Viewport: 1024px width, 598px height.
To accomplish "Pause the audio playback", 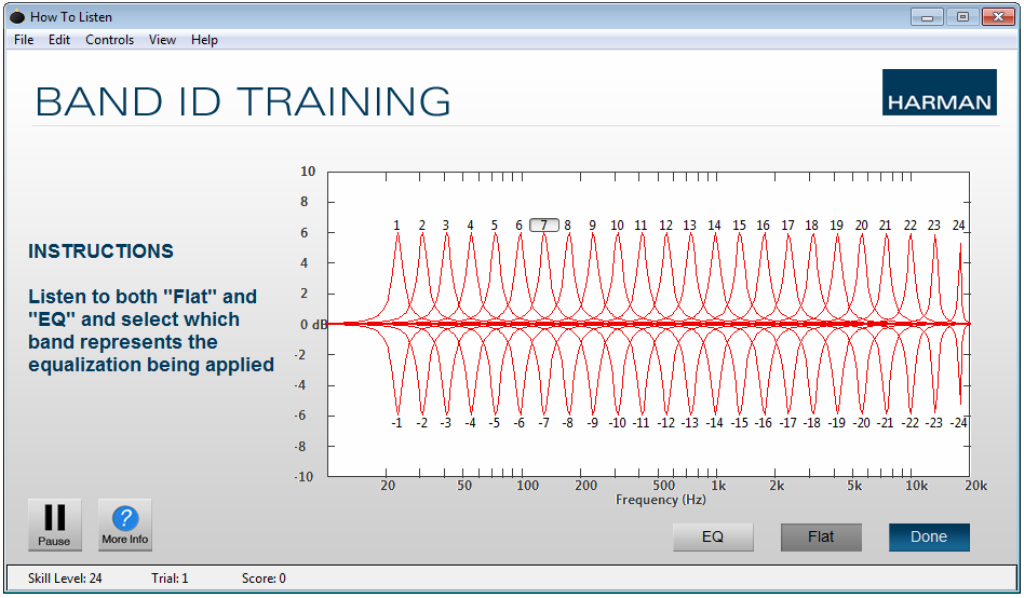I will coord(54,524).
